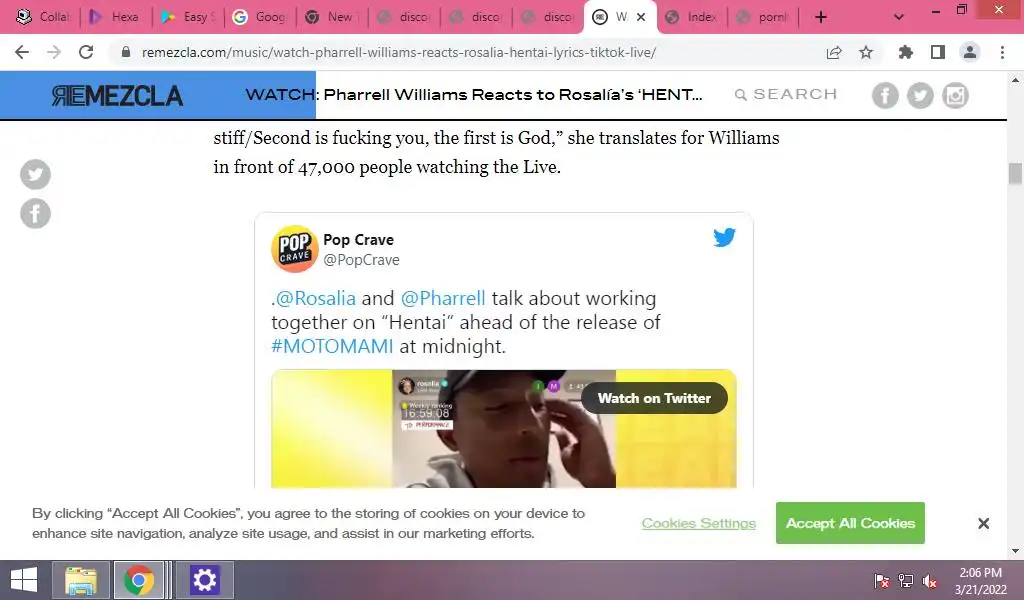Click the page vertical scrollbar thumb
This screenshot has width=1024, height=600.
[1015, 174]
